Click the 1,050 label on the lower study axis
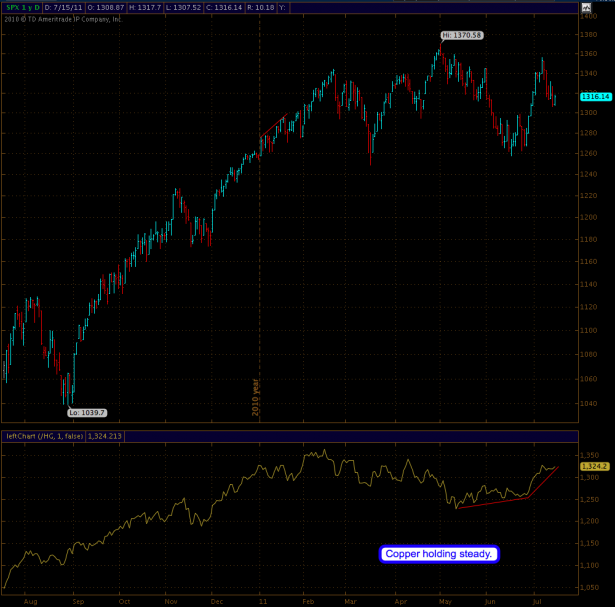 tap(590, 588)
